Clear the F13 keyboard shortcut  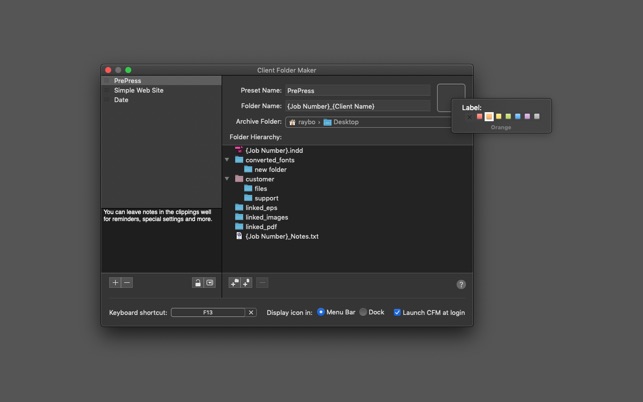click(x=251, y=313)
